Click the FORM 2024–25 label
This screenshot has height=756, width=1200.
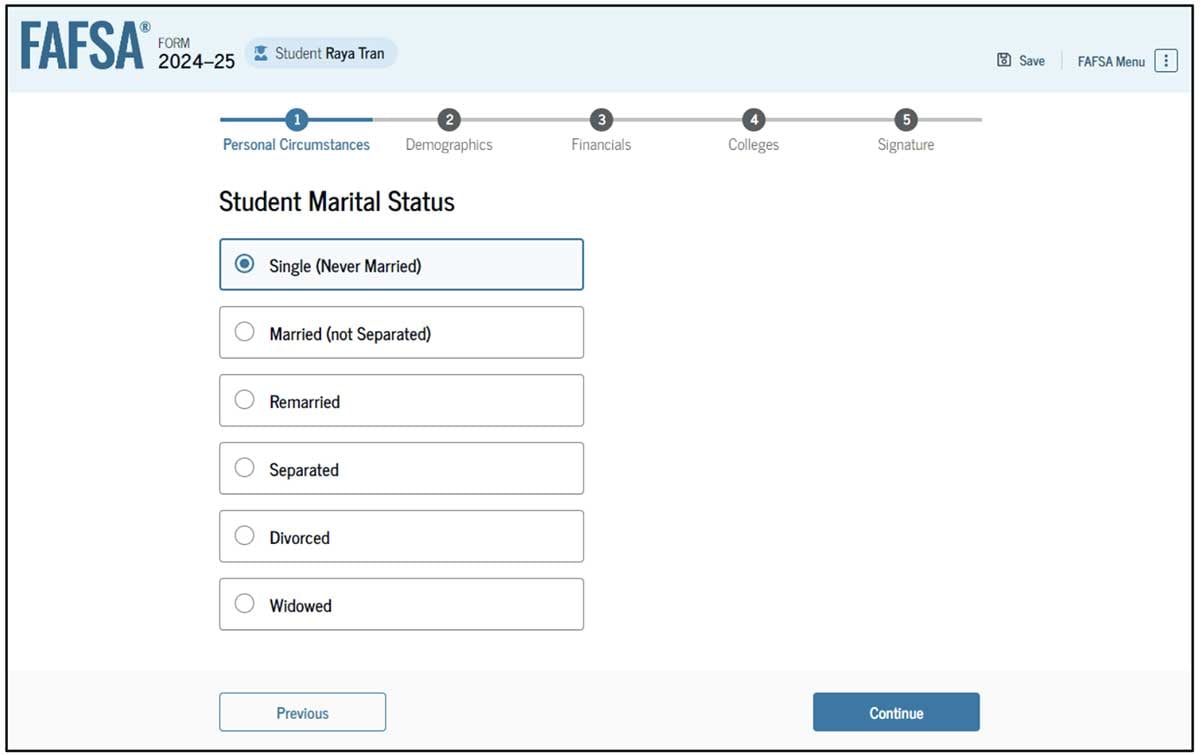point(197,54)
